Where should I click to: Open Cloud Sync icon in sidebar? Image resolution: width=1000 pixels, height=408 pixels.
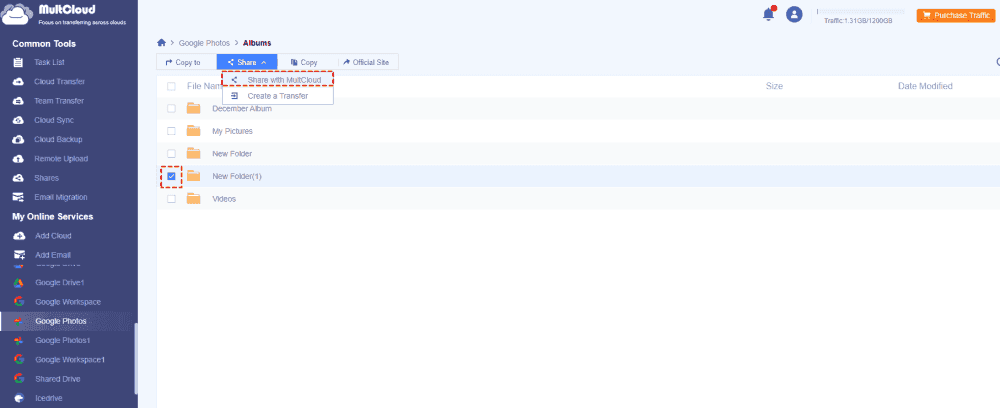(x=19, y=120)
